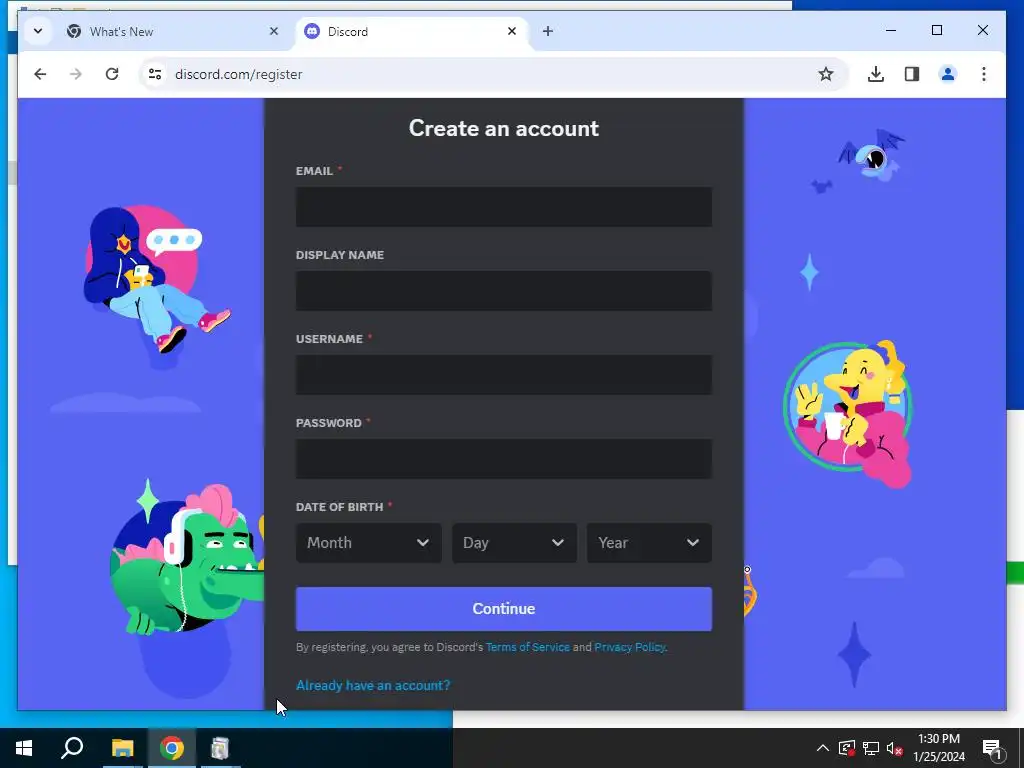1024x768 pixels.
Task: Open the Chrome downloads icon
Action: point(876,74)
